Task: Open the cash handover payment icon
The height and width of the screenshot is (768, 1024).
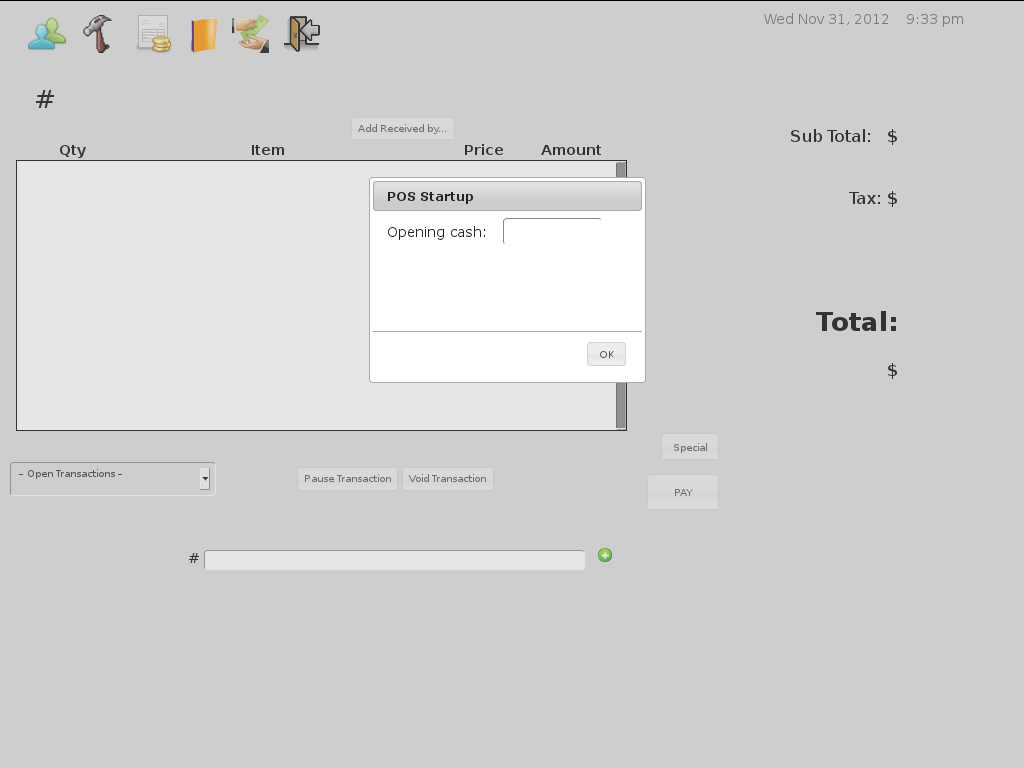Action: (251, 34)
